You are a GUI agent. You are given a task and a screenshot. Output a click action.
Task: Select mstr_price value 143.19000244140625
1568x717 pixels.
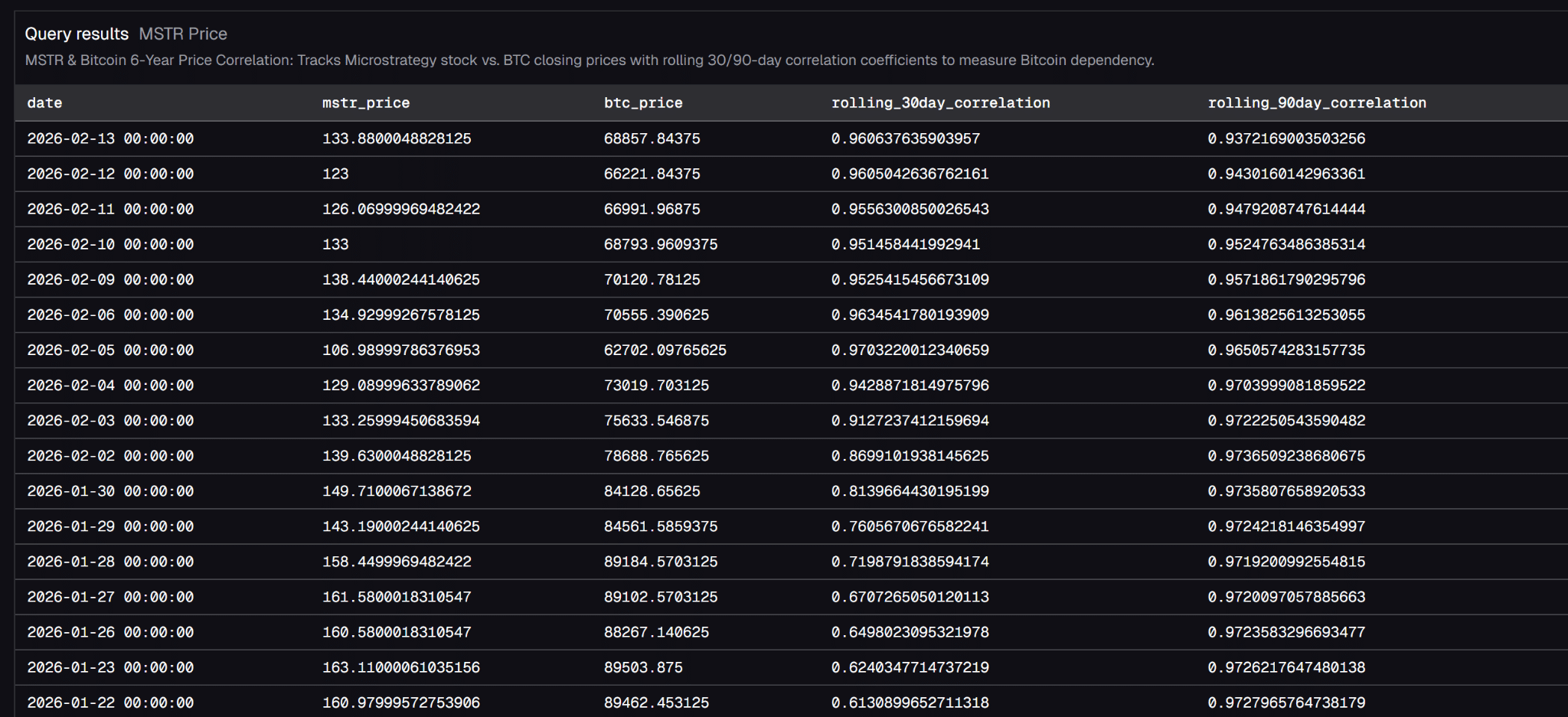pos(401,526)
